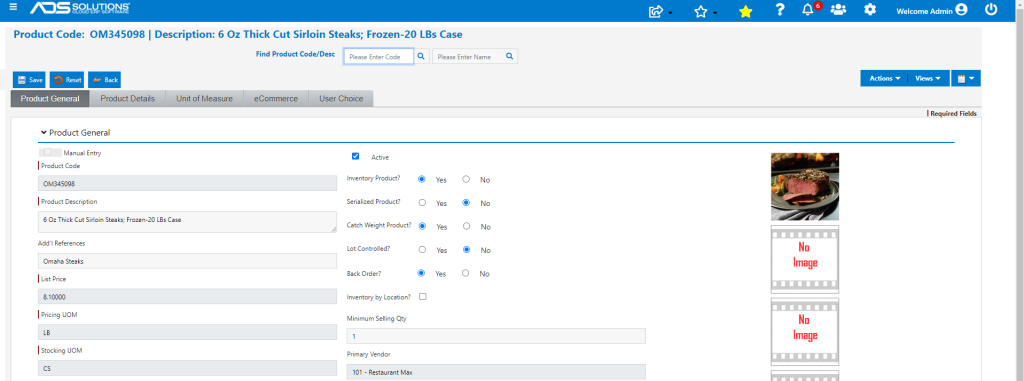Click the first No Image placeholder
Image resolution: width=1024 pixels, height=381 pixels.
805,259
